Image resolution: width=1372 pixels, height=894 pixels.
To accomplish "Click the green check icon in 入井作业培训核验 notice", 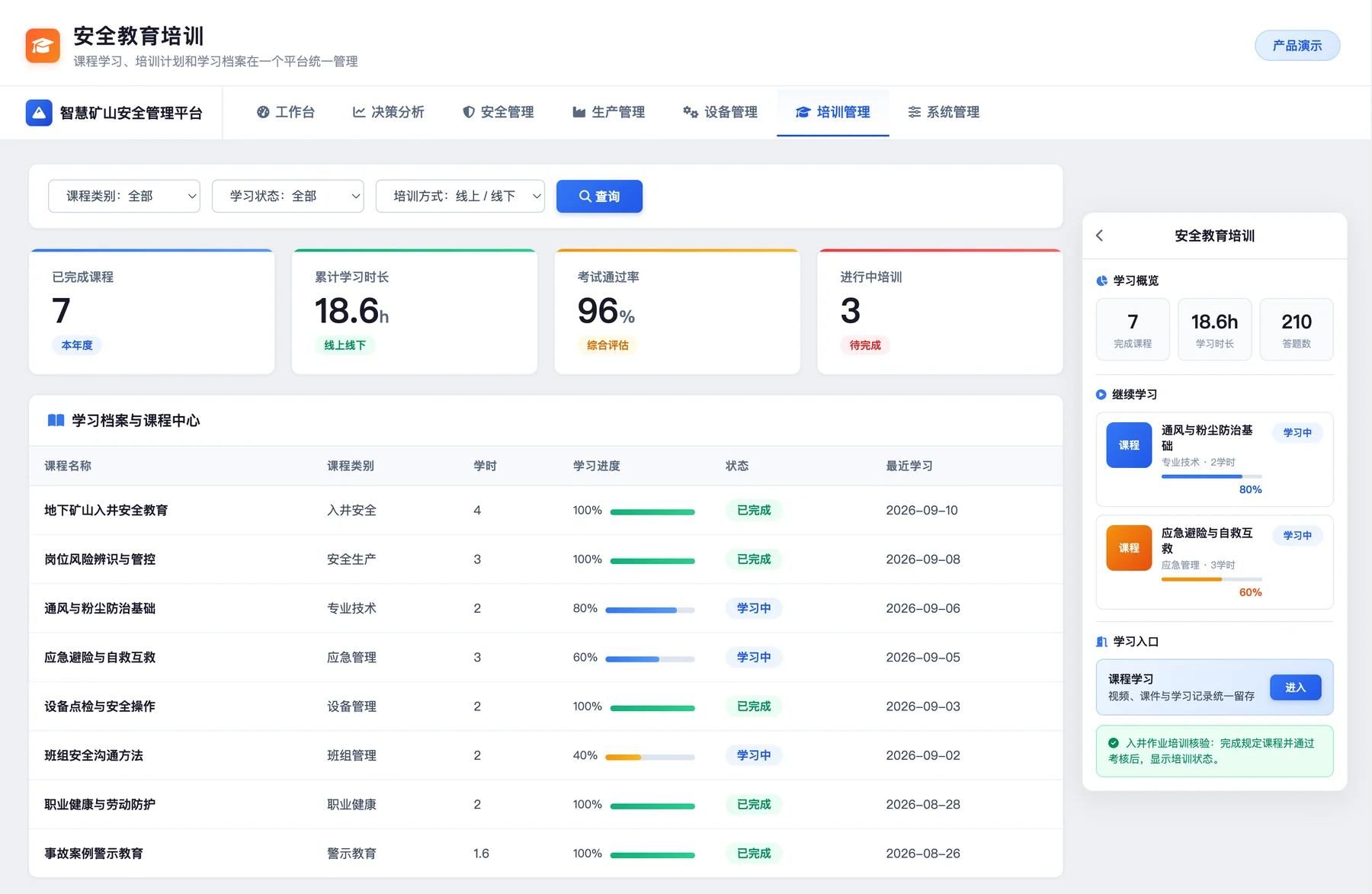I will coord(1114,743).
